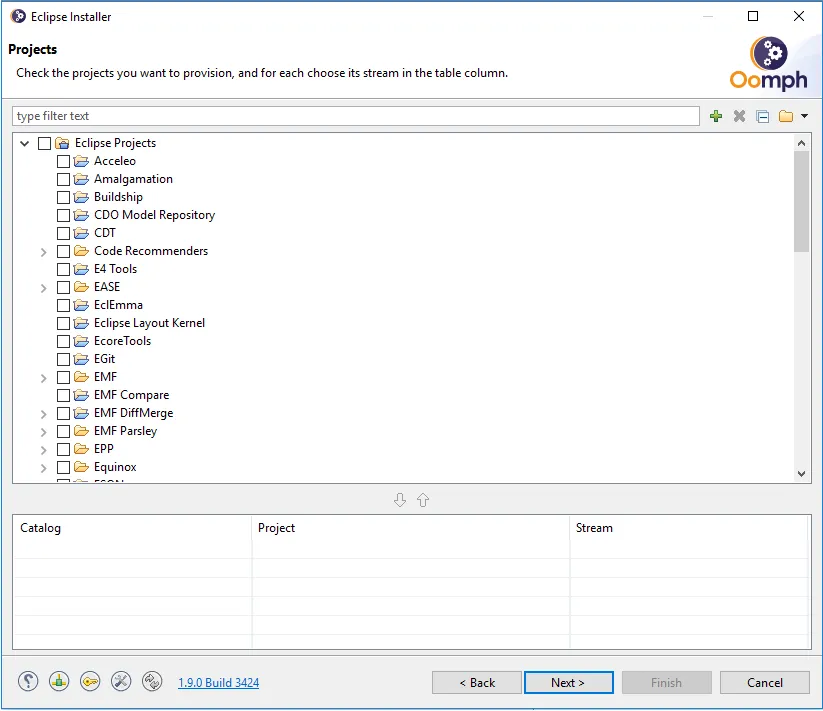Click the EGit folder icon
This screenshot has height=711, width=823.
click(81, 359)
